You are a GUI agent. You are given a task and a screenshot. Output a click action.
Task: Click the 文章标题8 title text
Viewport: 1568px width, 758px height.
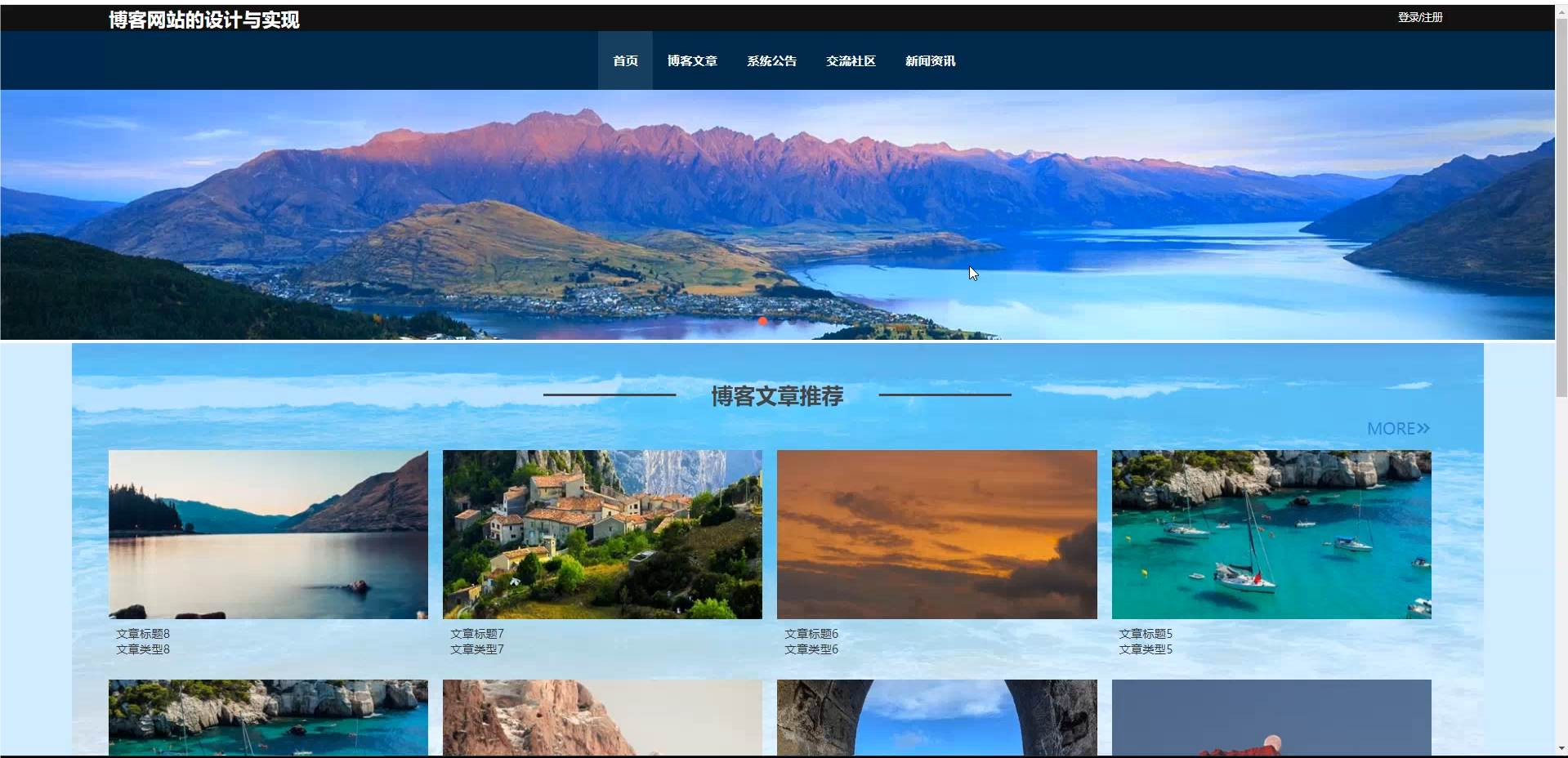(143, 634)
